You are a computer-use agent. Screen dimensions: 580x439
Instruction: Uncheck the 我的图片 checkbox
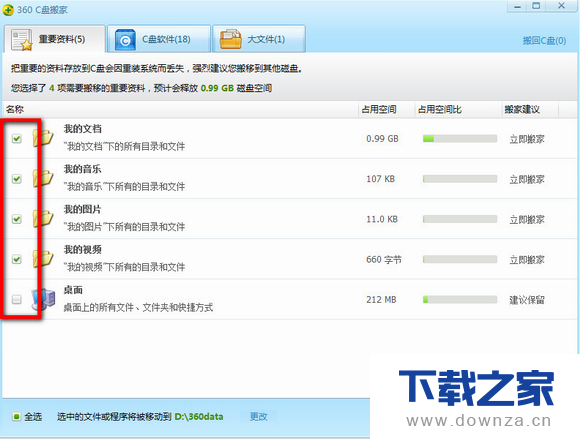(x=17, y=219)
